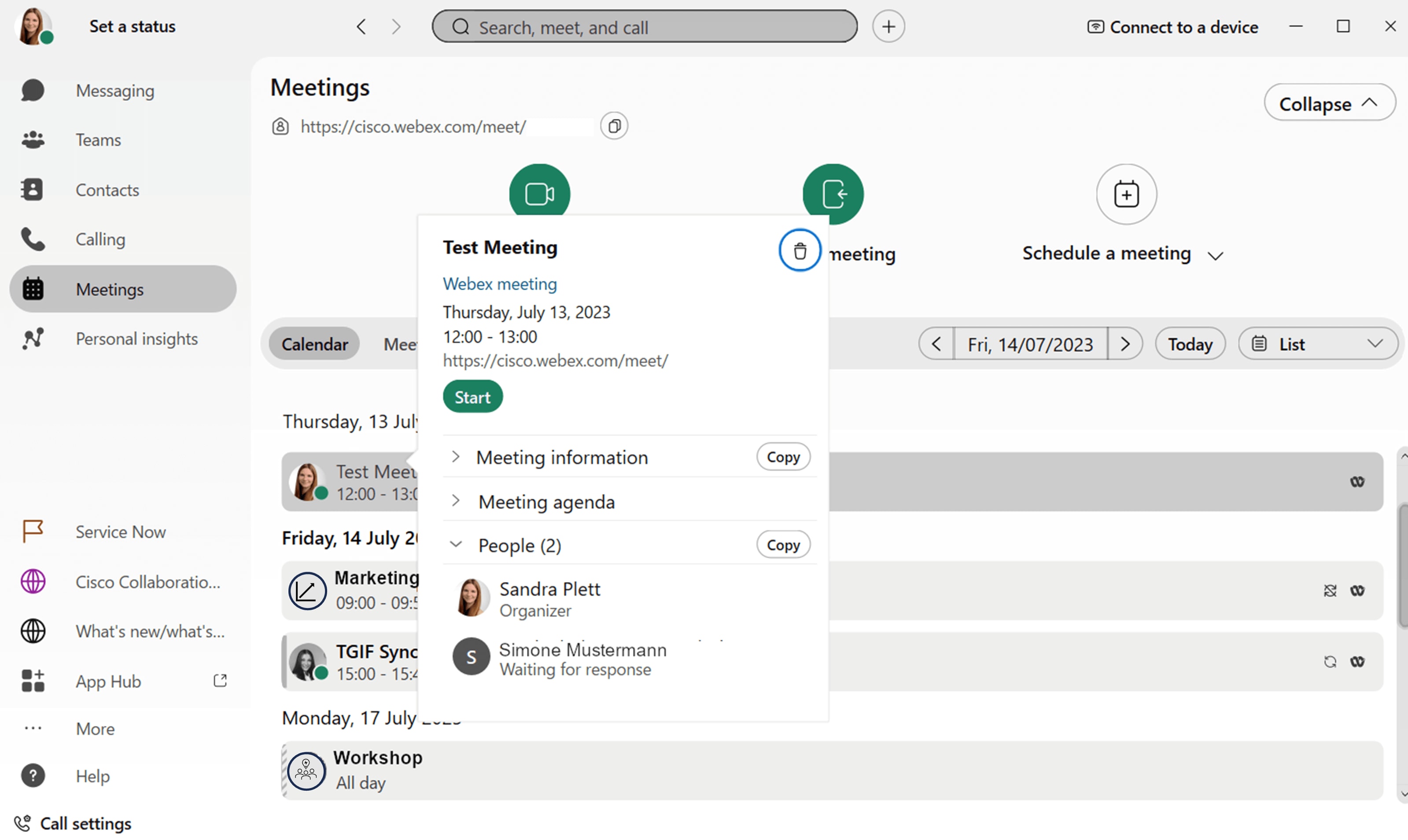The width and height of the screenshot is (1408, 840).
Task: Copy personal room link icon
Action: [614, 126]
